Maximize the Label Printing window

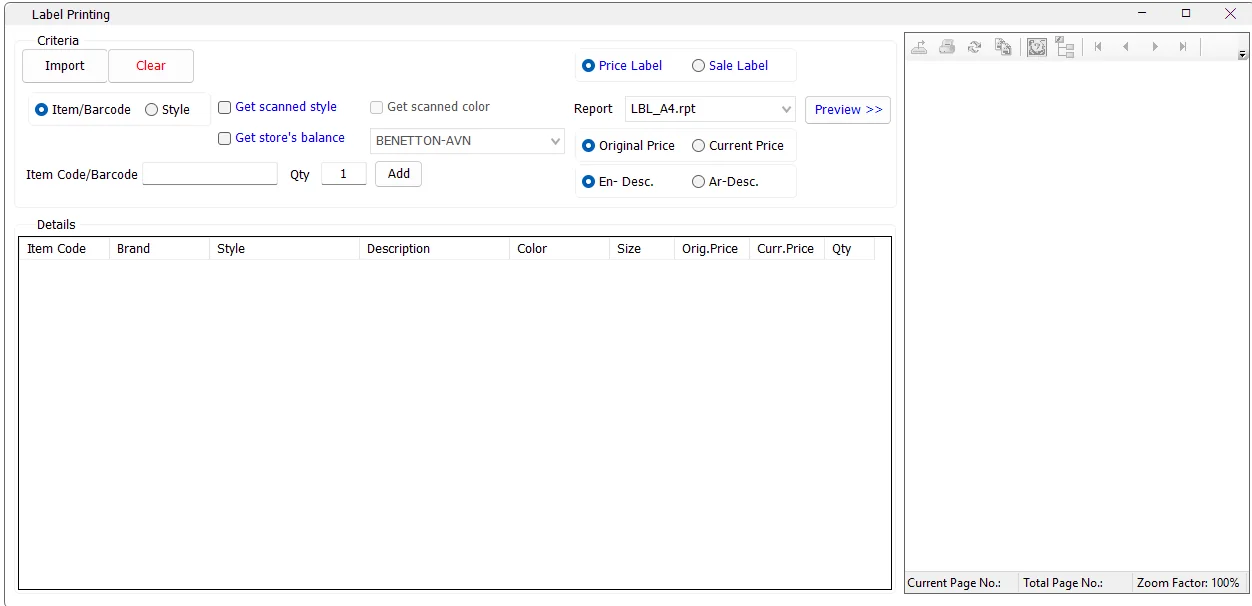click(x=1186, y=14)
